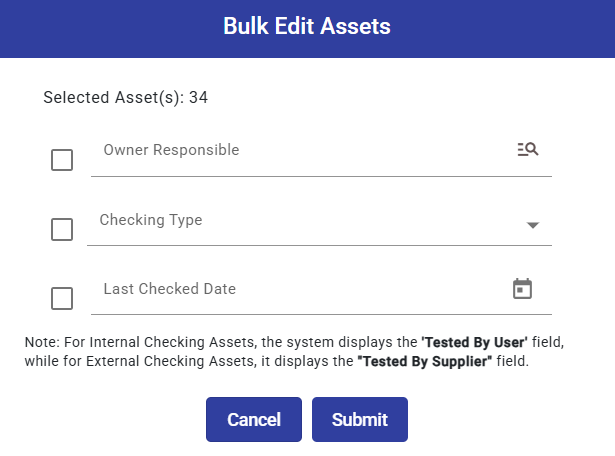Check the Last Checked Date checkbox
The image size is (615, 456).
[62, 298]
